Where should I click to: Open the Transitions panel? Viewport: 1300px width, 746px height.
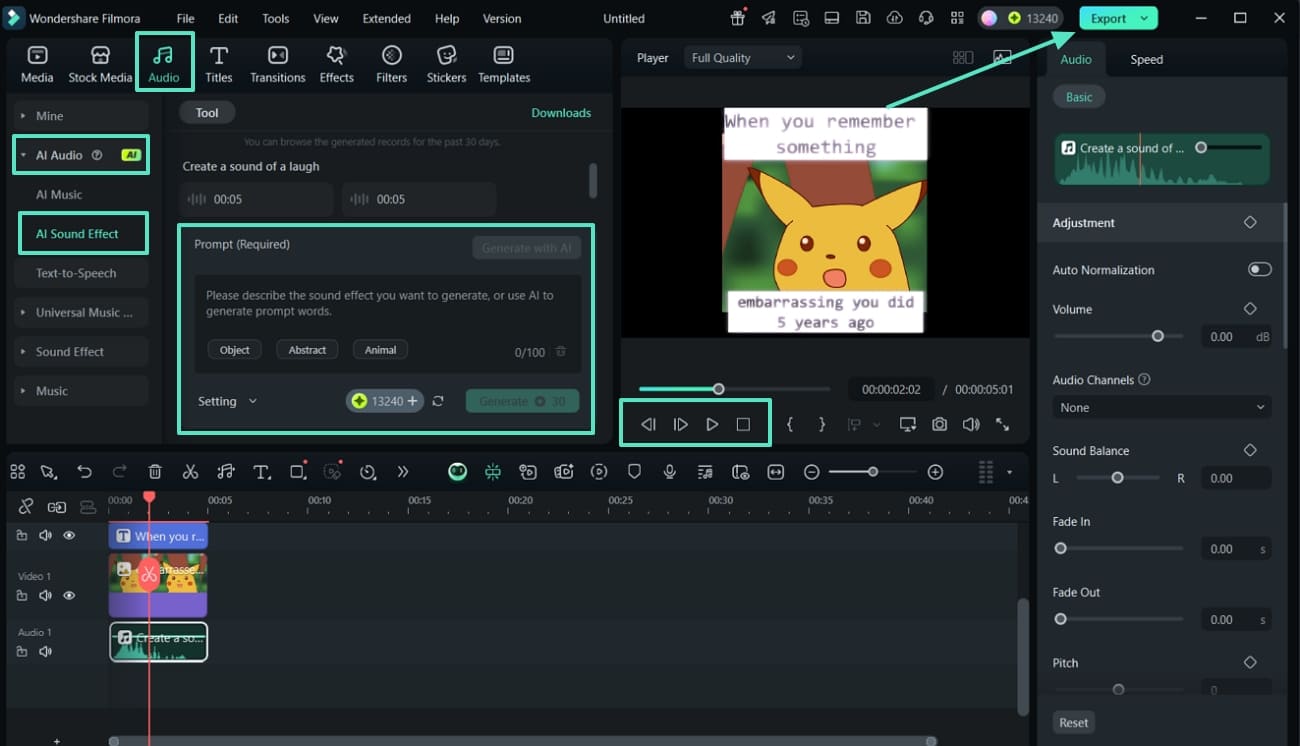[x=277, y=62]
